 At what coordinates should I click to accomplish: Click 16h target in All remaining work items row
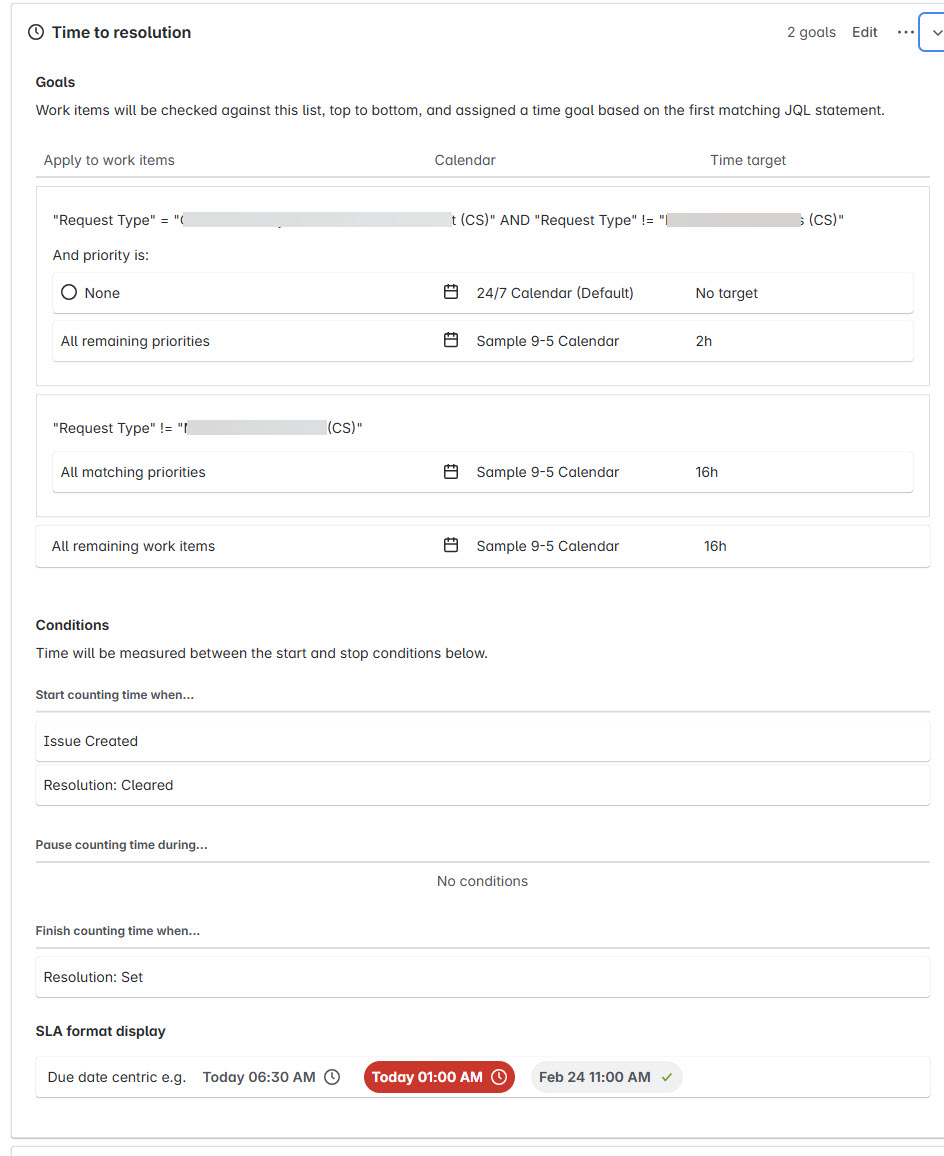715,546
